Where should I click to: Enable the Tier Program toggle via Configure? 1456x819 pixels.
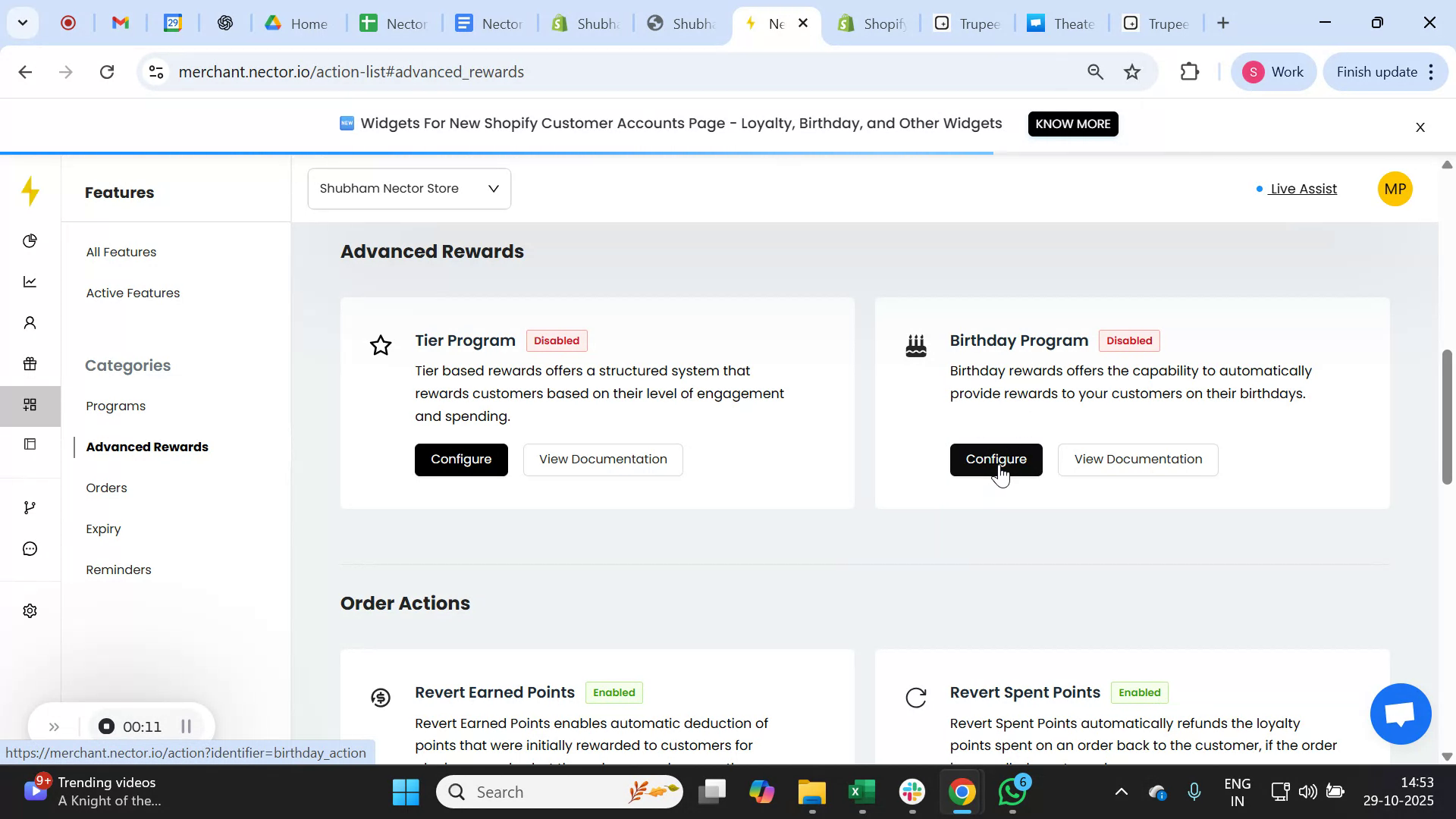[x=460, y=459]
